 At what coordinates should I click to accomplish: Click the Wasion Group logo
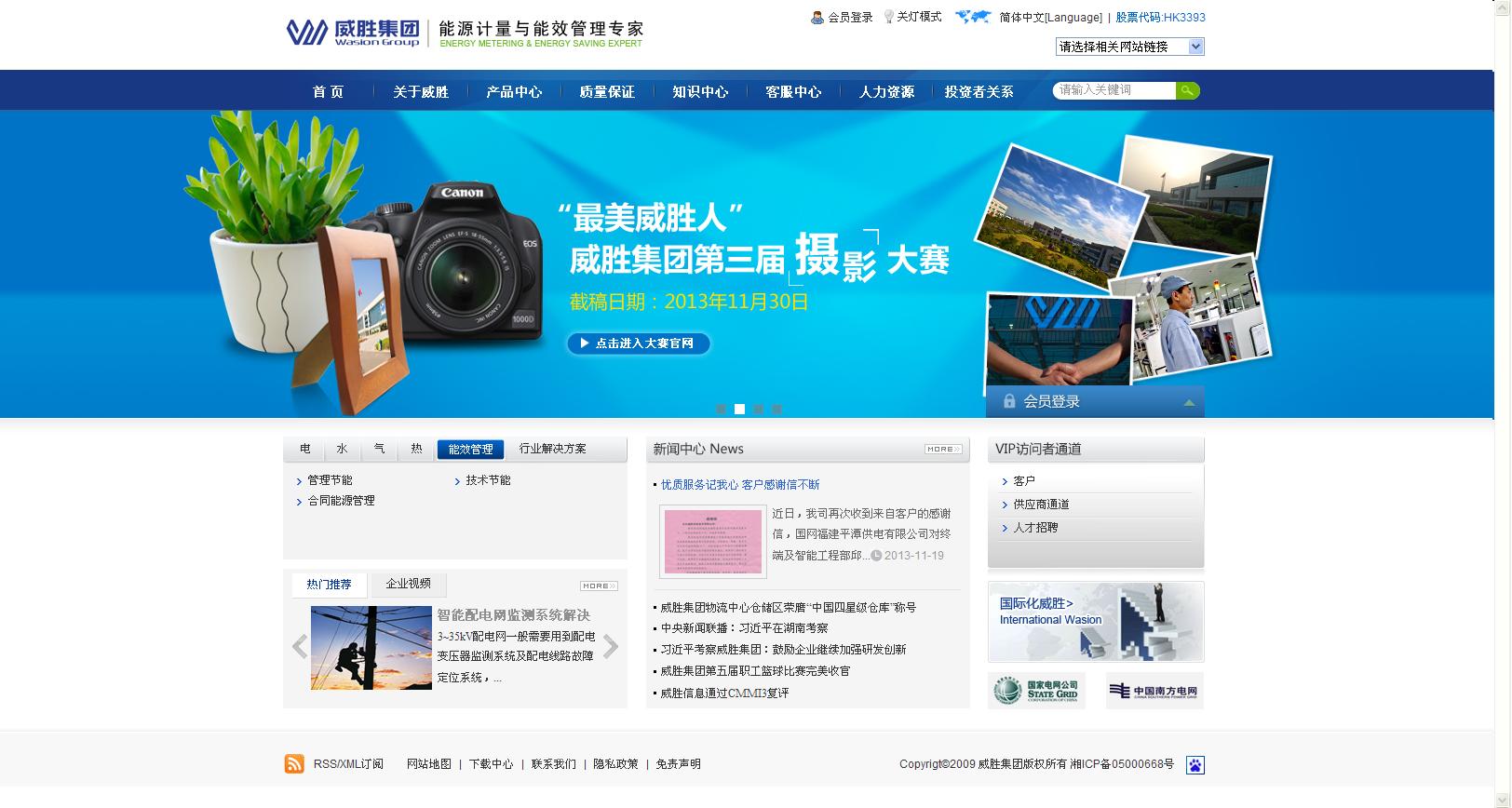click(x=353, y=33)
